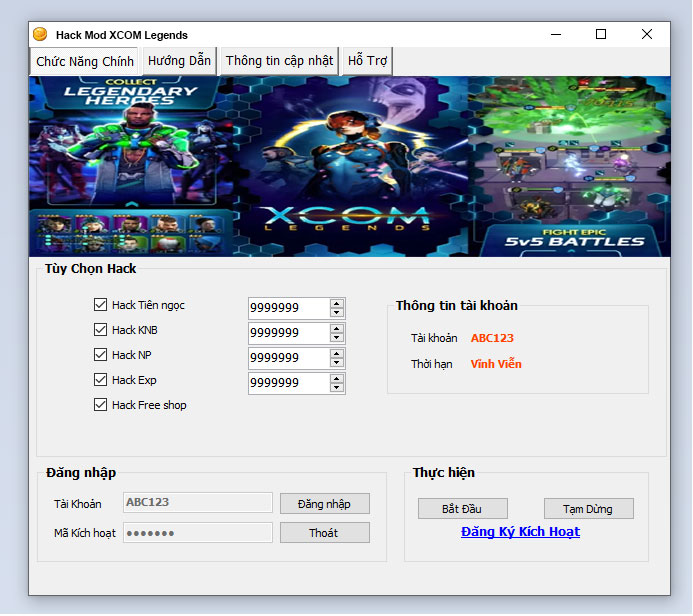Image resolution: width=693 pixels, height=616 pixels.
Task: Lower Hack Exp value using down arrow
Action: click(x=336, y=388)
